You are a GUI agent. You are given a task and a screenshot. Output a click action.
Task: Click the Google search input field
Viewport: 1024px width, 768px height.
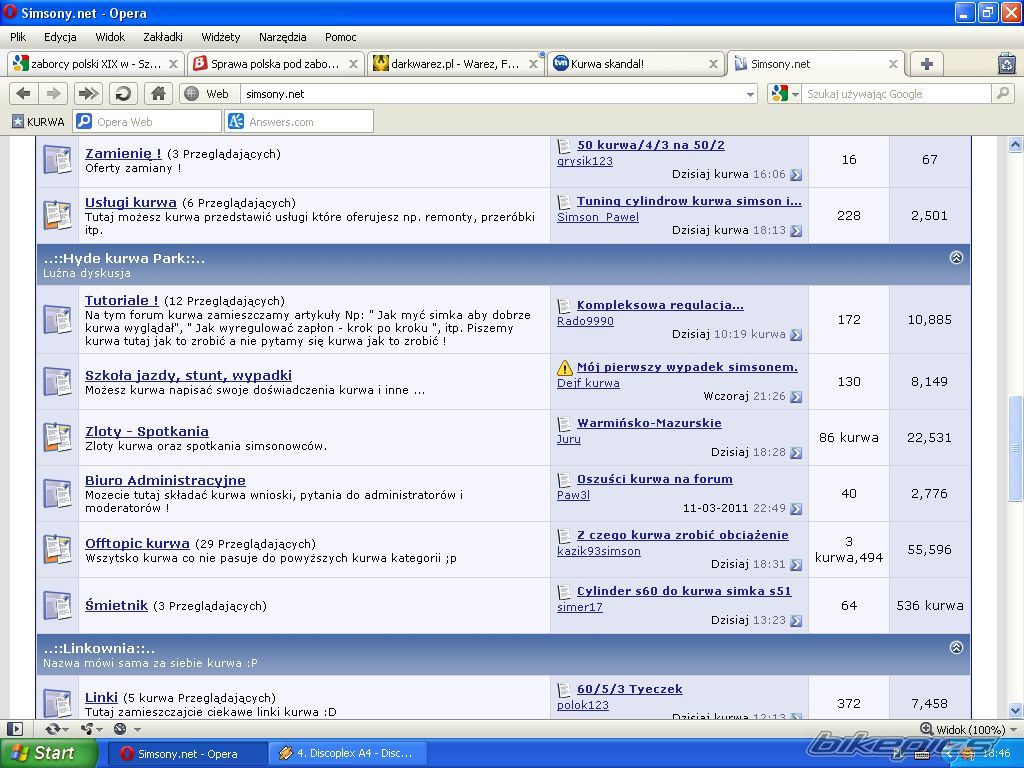[897, 94]
